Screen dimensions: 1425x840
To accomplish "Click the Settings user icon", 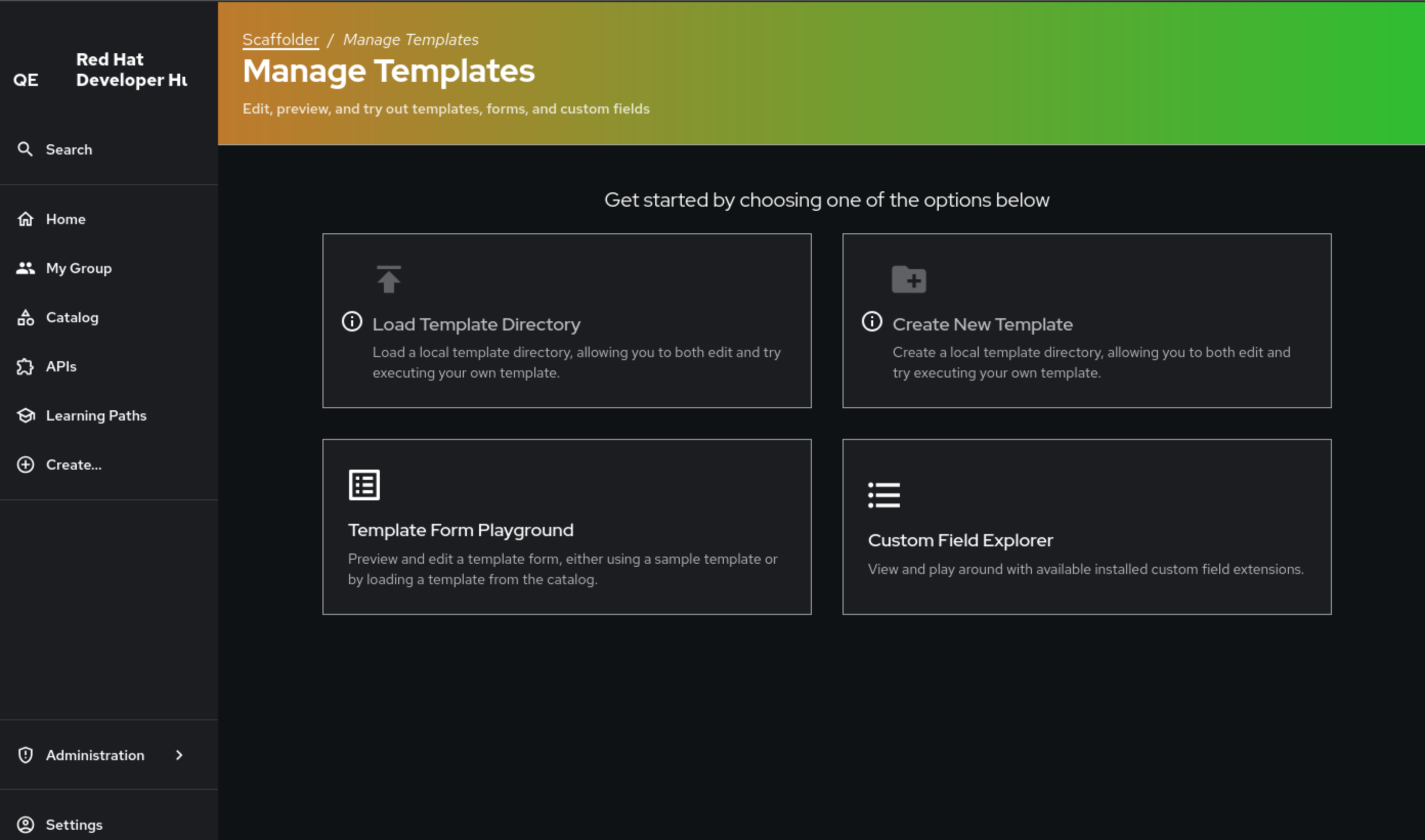I will 26,825.
